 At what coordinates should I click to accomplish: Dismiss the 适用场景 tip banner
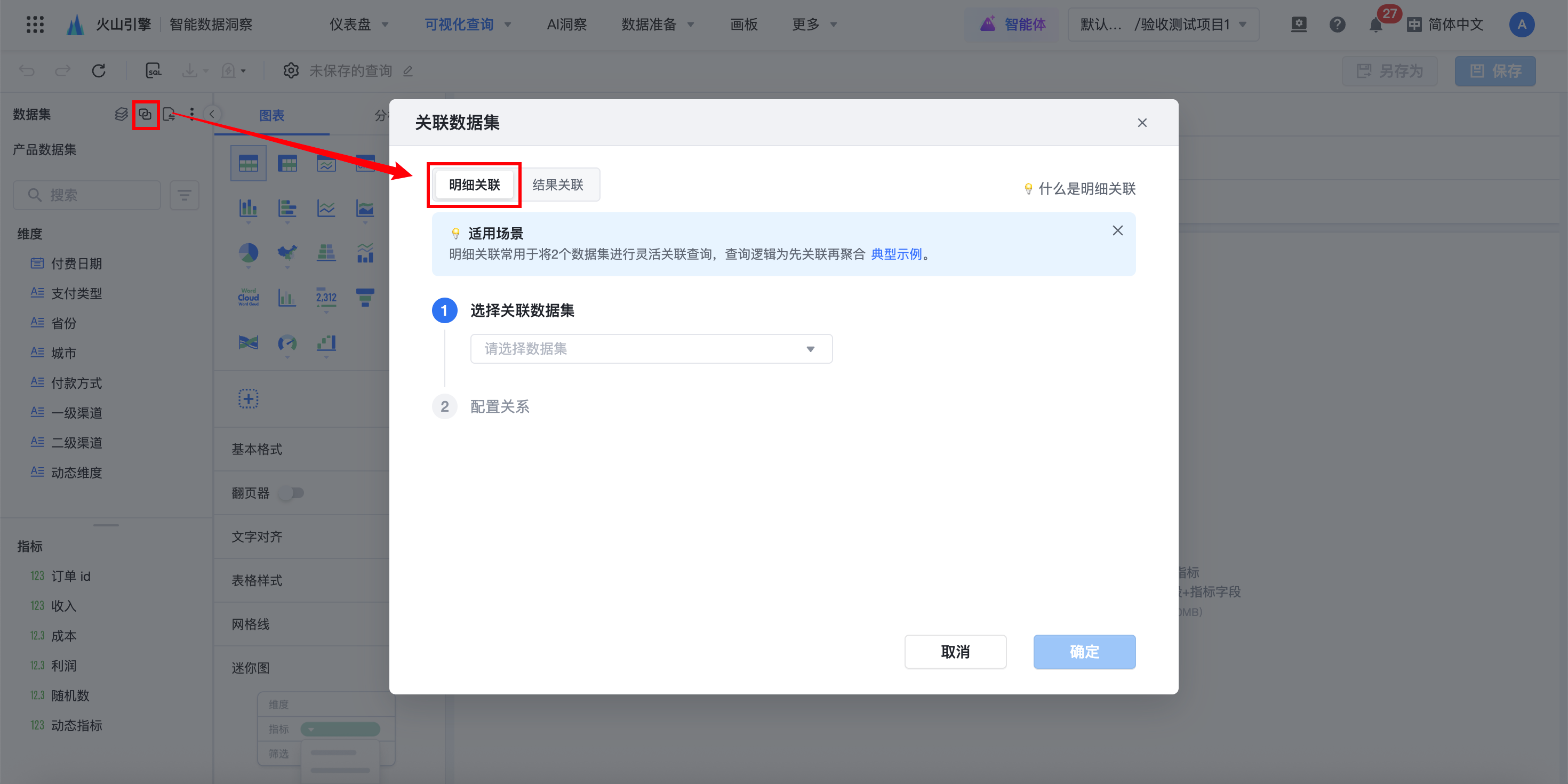click(1117, 231)
